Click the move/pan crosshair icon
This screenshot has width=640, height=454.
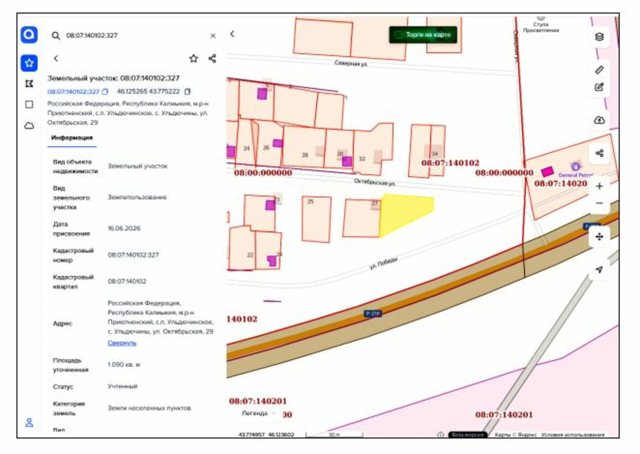[x=599, y=236]
